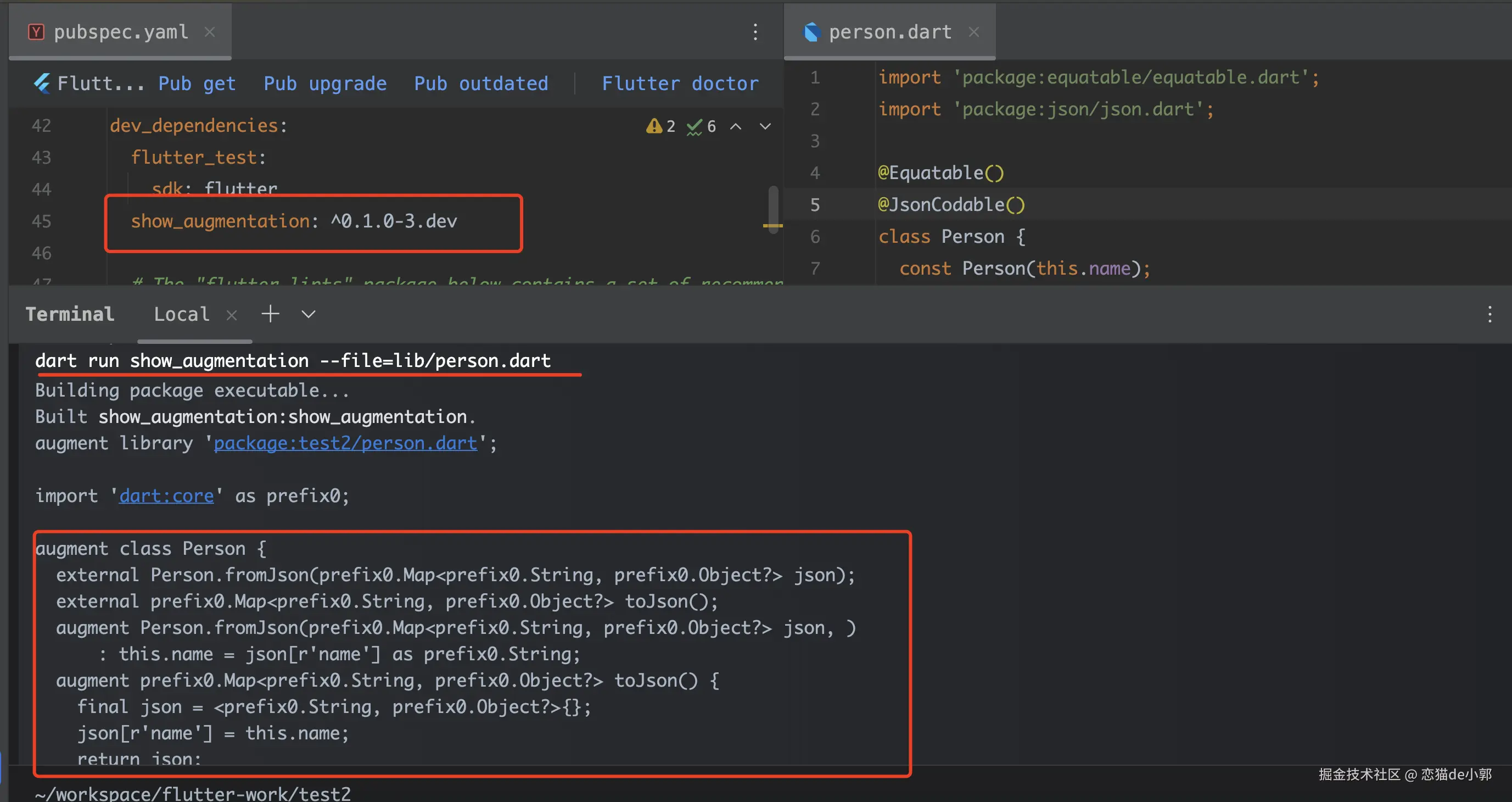
Task: Click the pubspec editor vertical scrollbar thumb
Action: click(x=774, y=209)
